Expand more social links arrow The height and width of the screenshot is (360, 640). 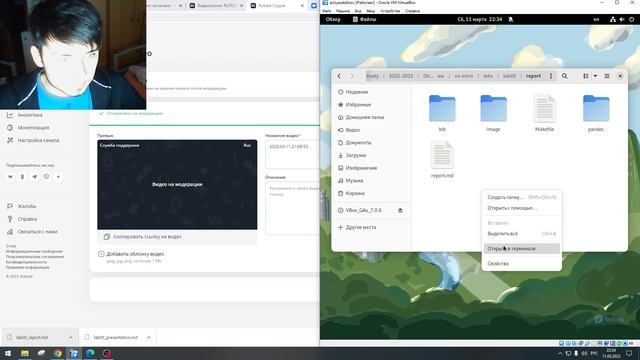click(58, 177)
